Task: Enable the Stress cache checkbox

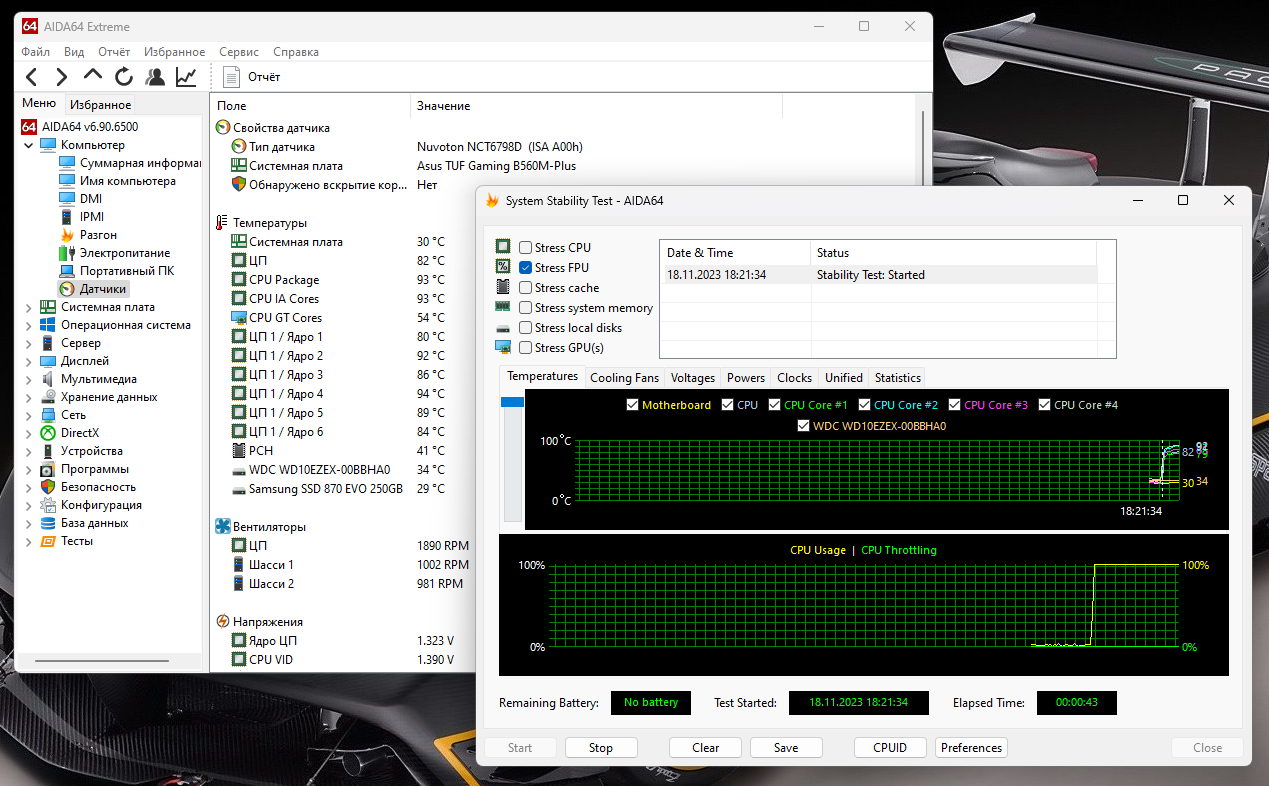Action: [525, 288]
